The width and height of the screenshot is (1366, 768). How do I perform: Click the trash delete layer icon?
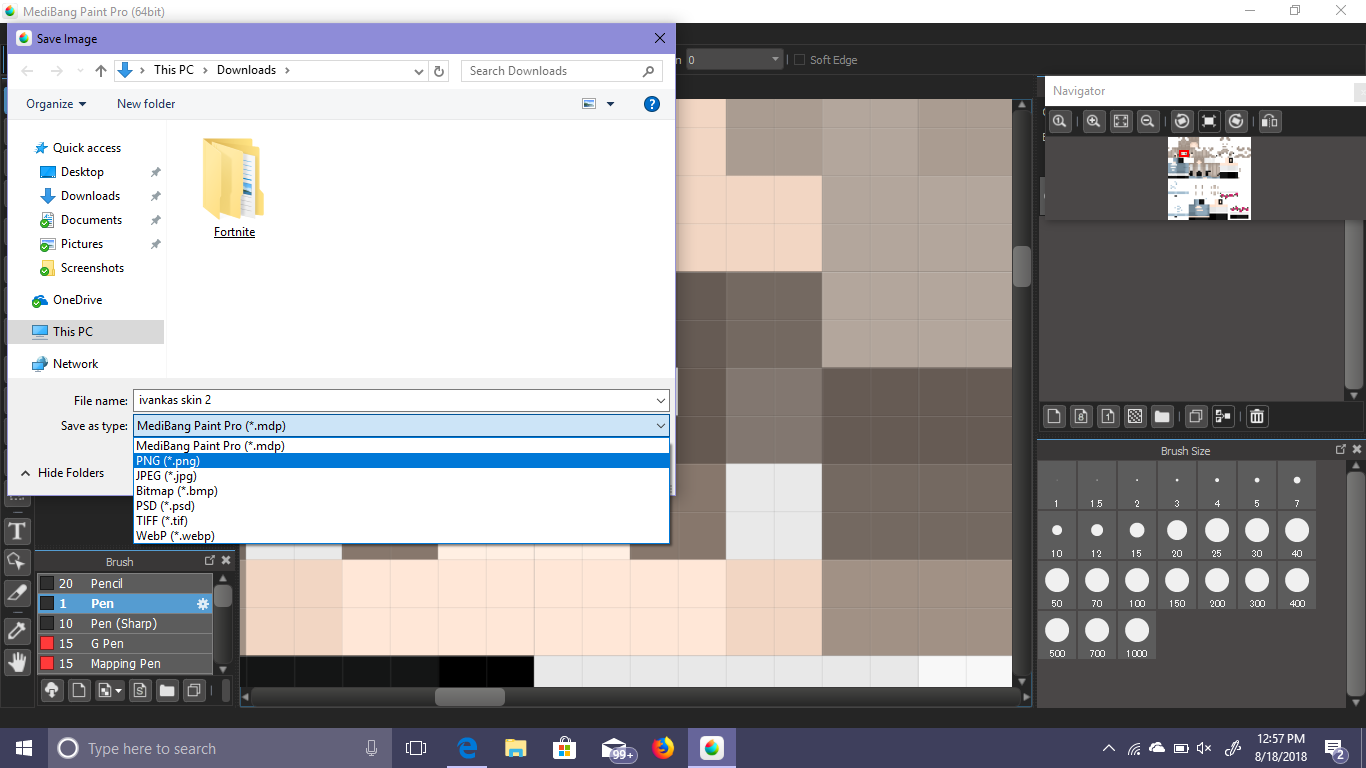(x=1257, y=416)
